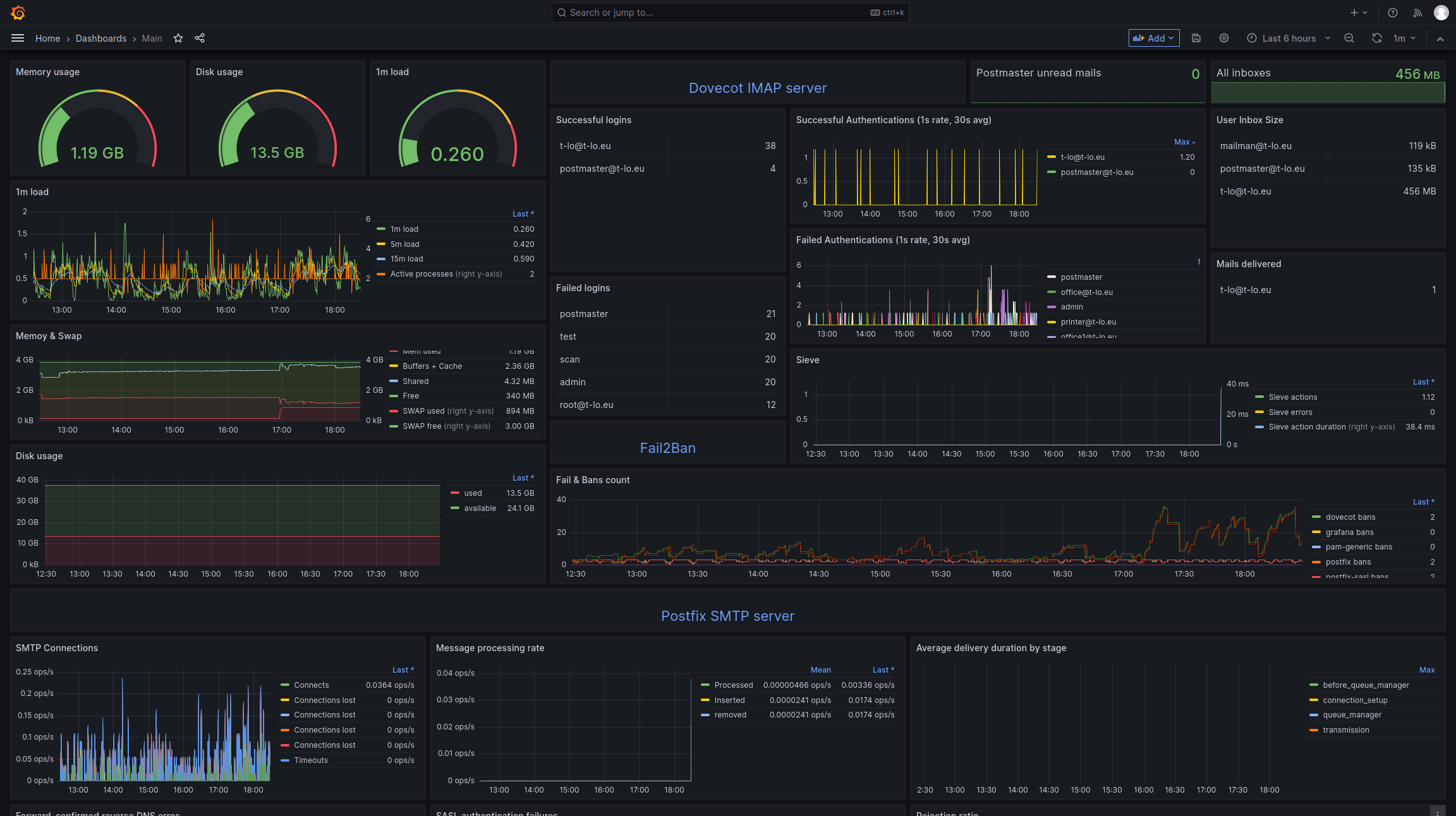This screenshot has width=1456, height=816.
Task: Go to Home breadcrumb
Action: pos(47,39)
